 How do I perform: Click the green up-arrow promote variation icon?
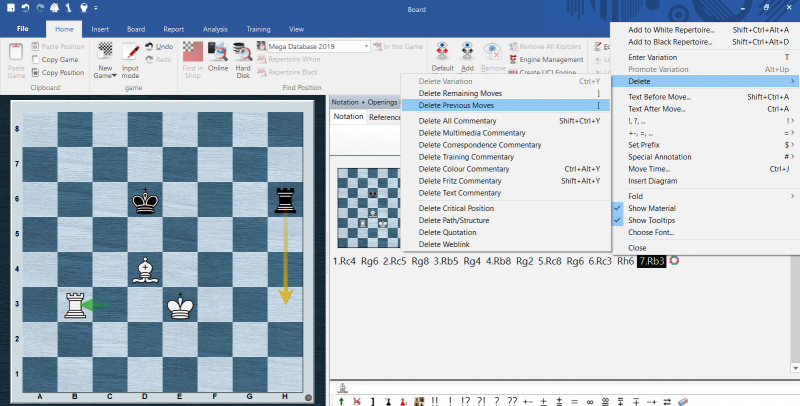click(x=341, y=401)
